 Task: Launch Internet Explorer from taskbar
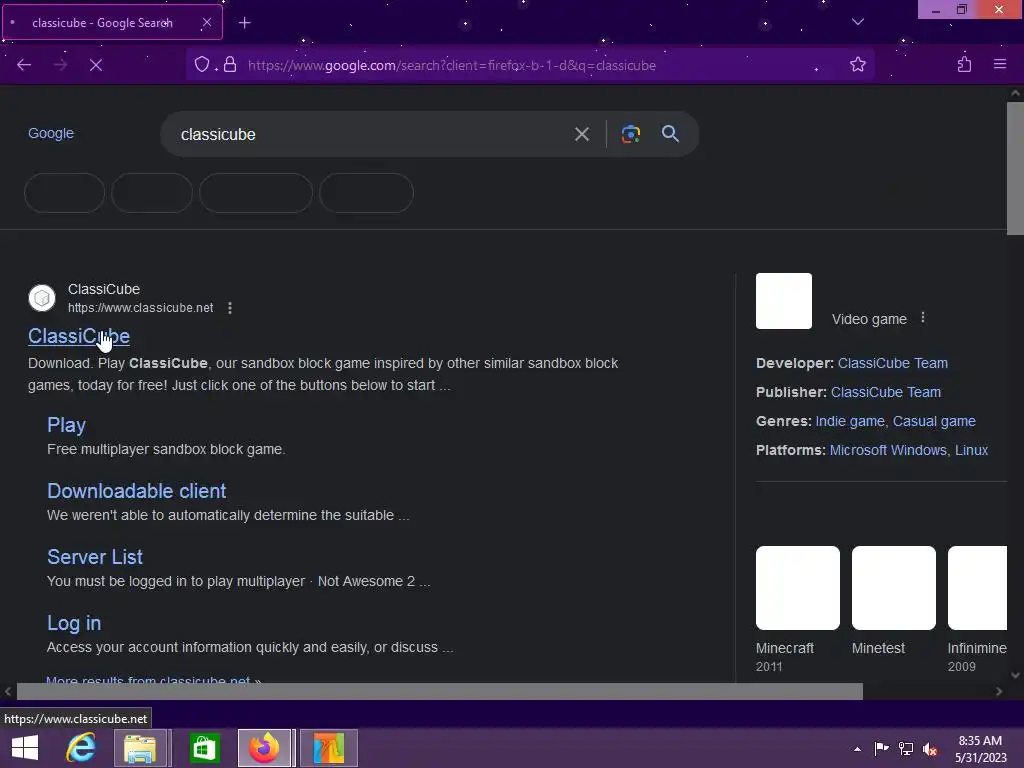pyautogui.click(x=81, y=748)
